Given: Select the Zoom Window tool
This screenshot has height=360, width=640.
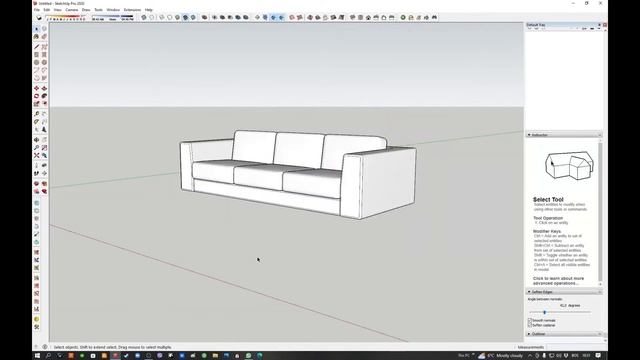Looking at the screenshot, I should point(44,148).
